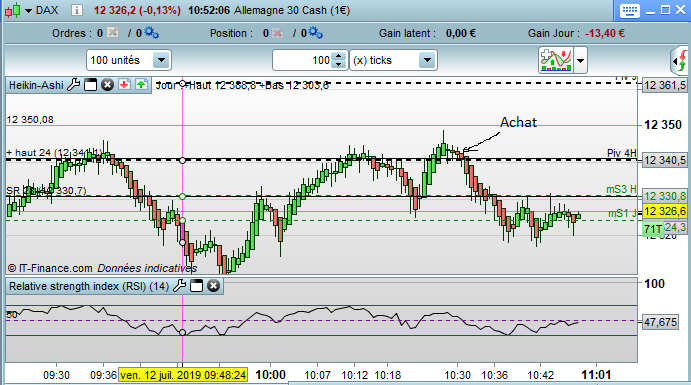Viewport: 691px width, 385px height.
Task: Open position settings gear icon
Action: [316, 33]
